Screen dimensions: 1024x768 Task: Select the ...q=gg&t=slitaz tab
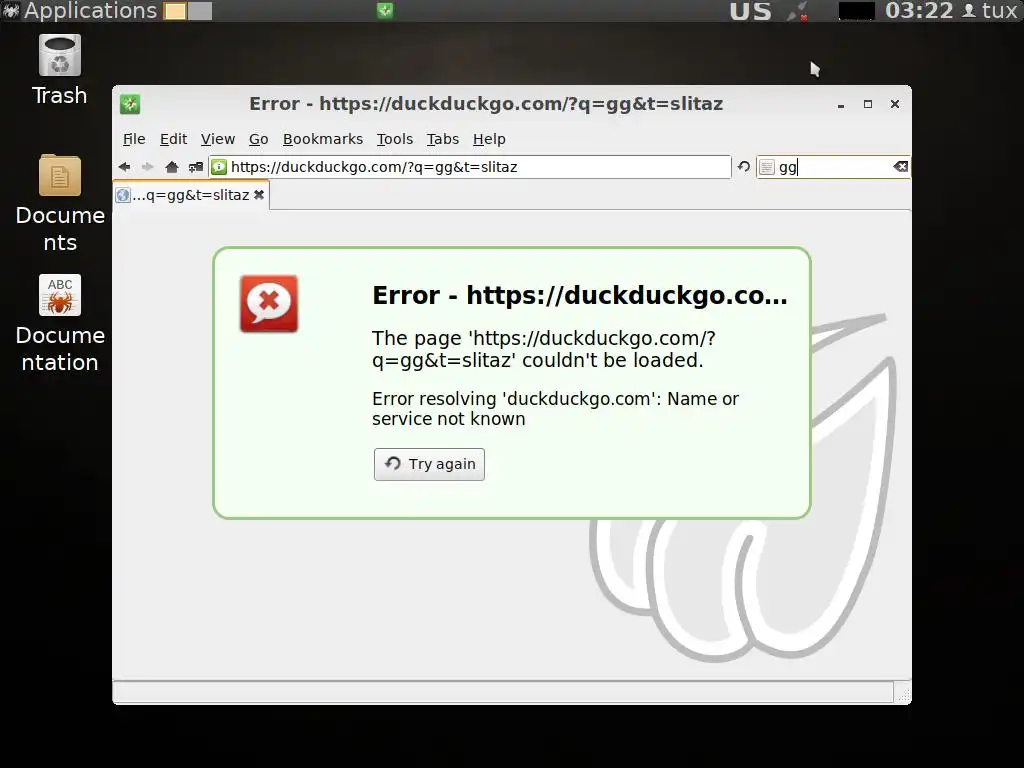point(191,195)
